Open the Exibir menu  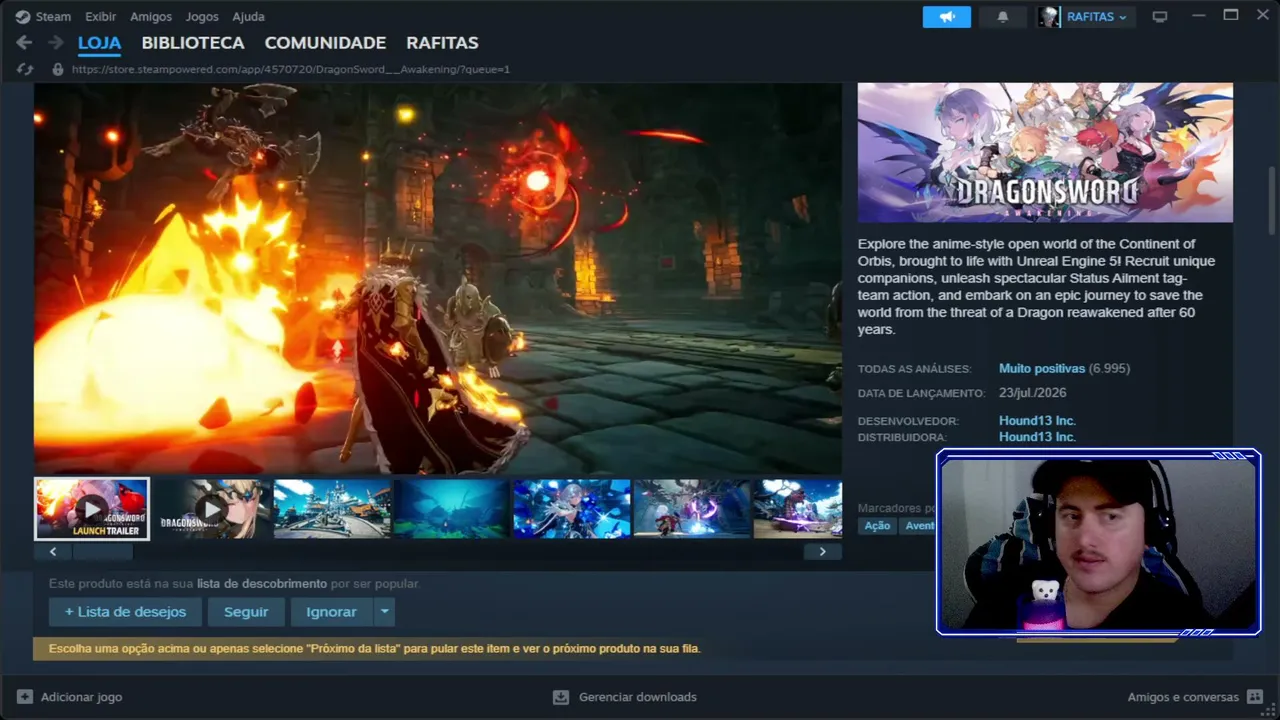(101, 17)
